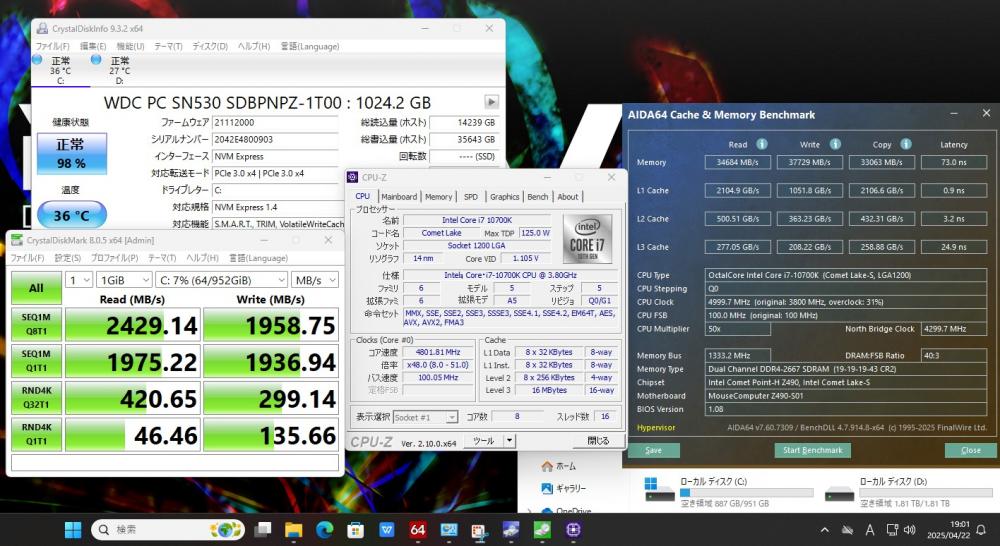Open File Explorer from the taskbar

coord(293,529)
